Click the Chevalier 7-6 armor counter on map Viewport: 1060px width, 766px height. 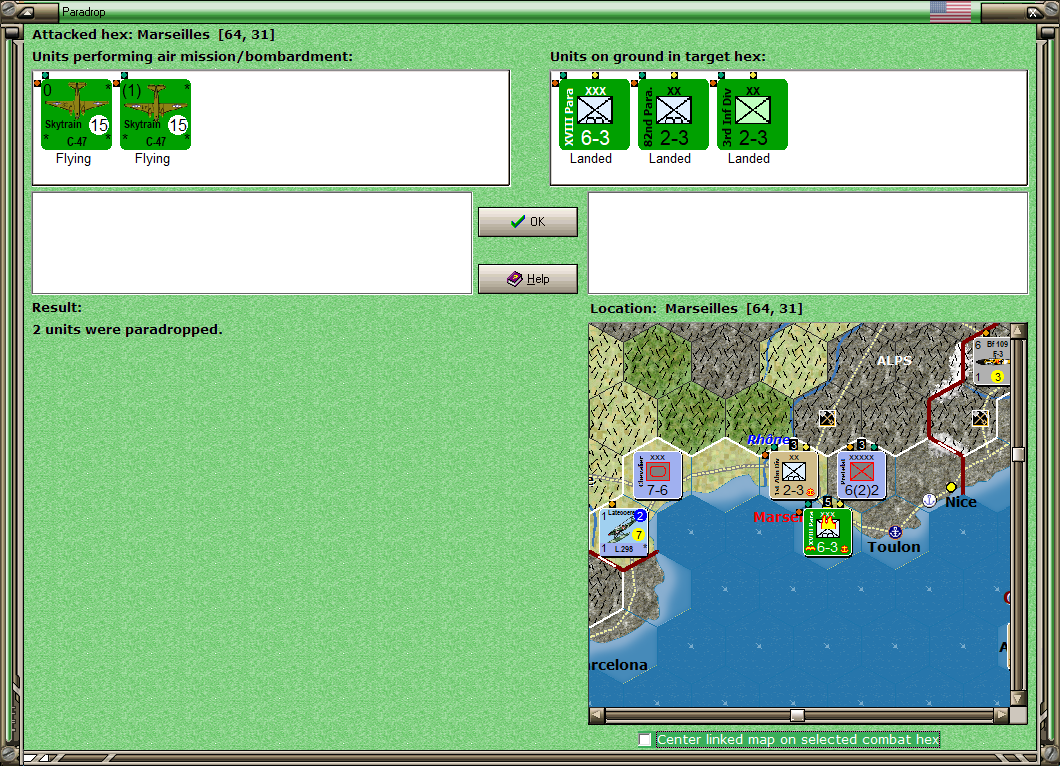click(x=658, y=475)
